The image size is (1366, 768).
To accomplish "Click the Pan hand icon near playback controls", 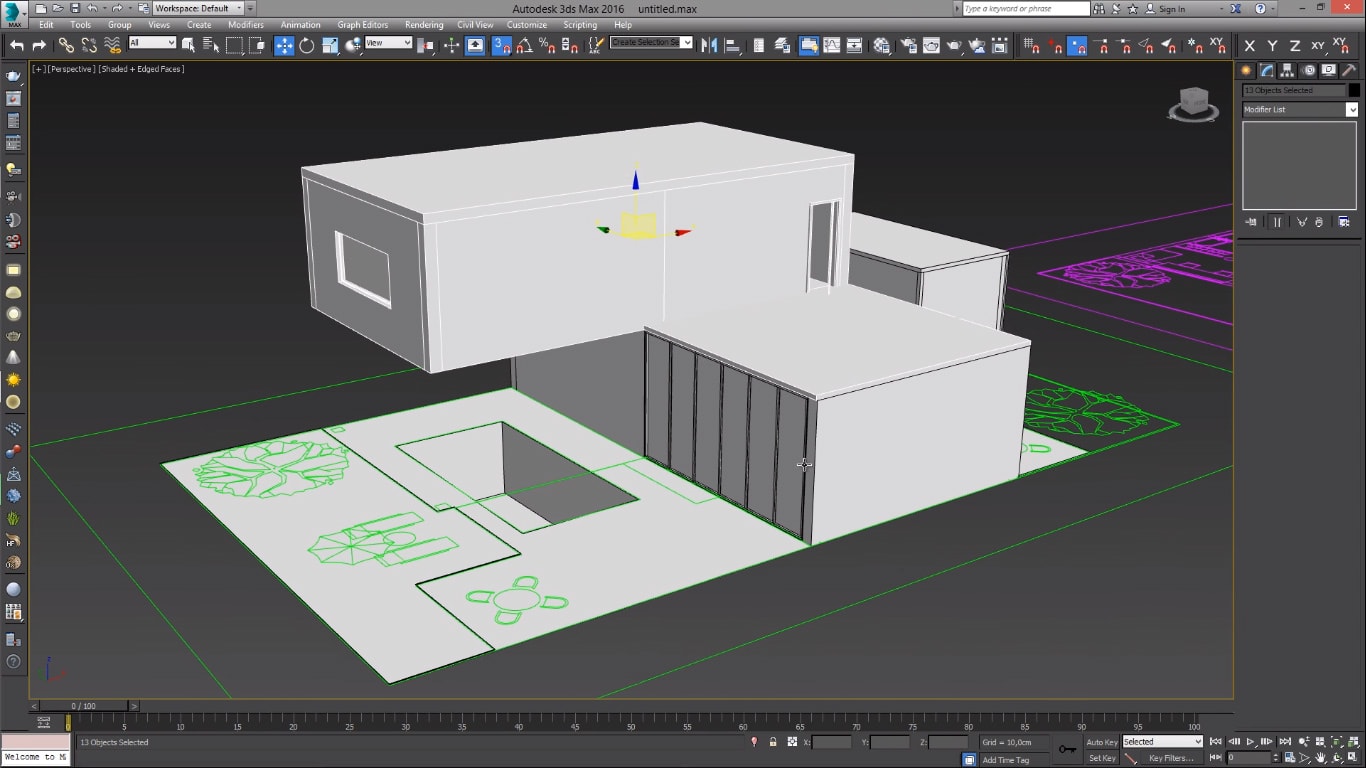I will point(1320,757).
